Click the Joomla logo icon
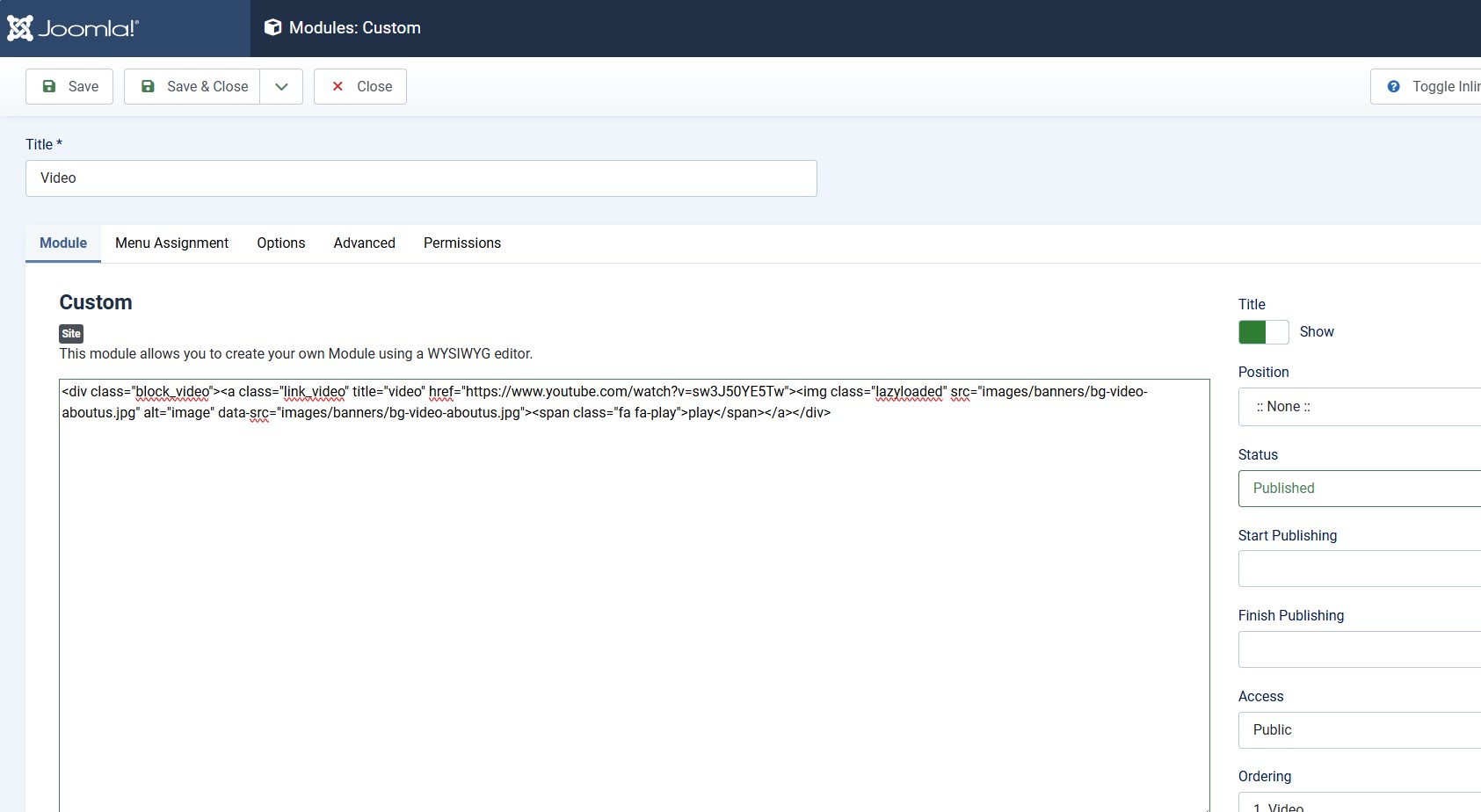This screenshot has width=1481, height=812. (20, 28)
